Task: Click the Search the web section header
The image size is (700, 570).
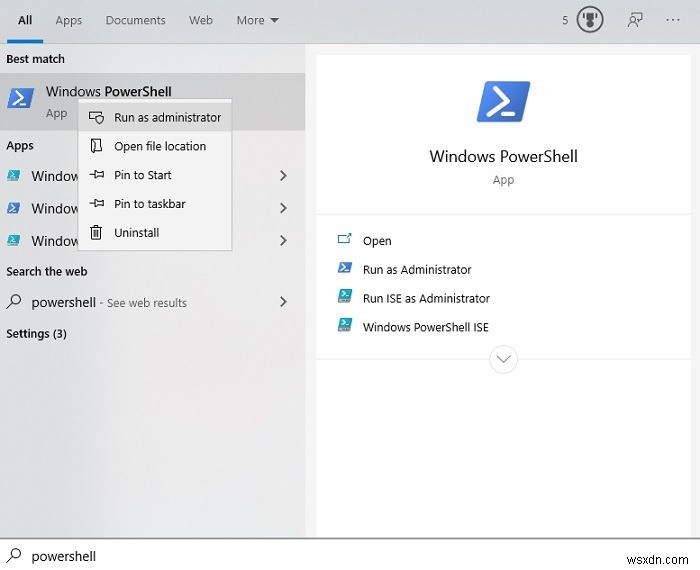Action: [46, 271]
